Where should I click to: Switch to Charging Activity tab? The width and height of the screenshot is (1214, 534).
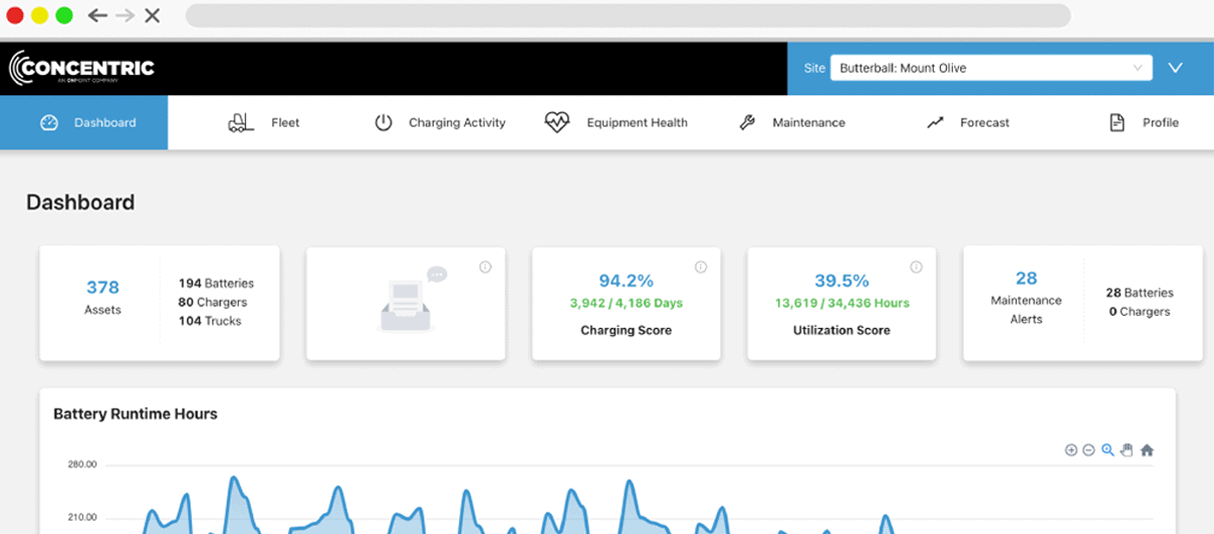440,123
